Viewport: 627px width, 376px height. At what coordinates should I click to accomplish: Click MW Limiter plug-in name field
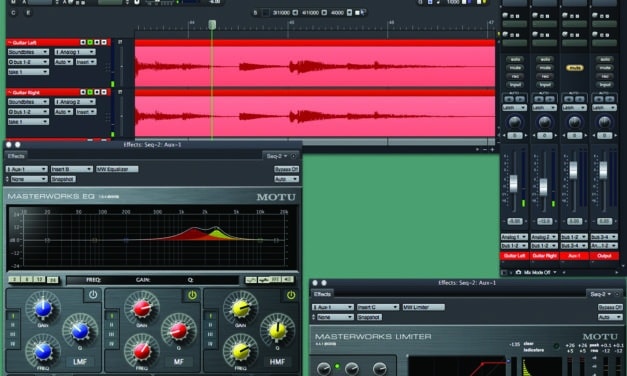423,307
